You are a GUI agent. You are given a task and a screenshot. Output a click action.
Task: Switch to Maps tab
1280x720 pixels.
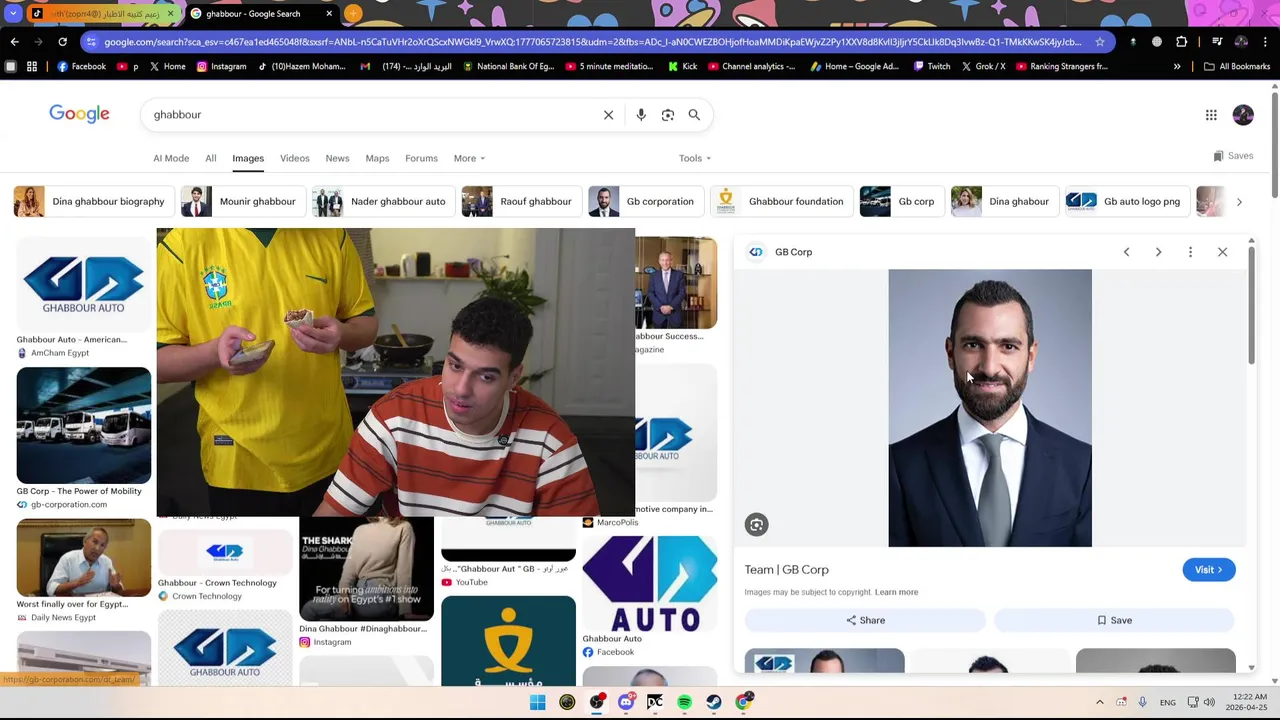click(377, 158)
